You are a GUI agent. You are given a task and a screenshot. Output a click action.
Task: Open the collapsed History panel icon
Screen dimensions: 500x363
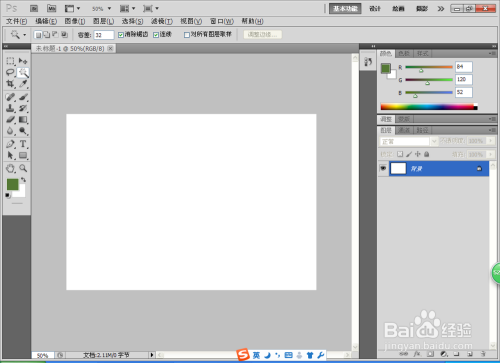coord(368,62)
